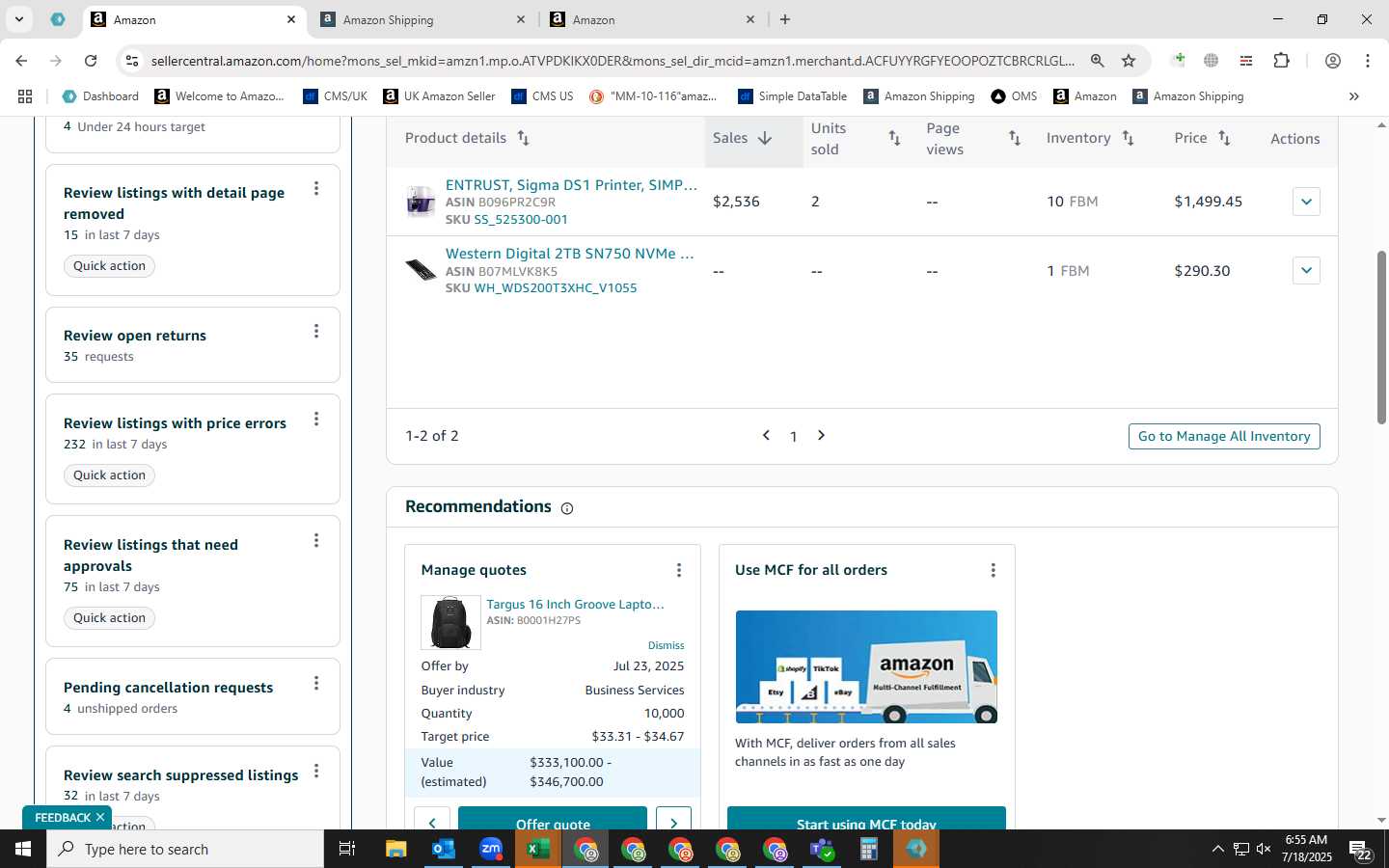Open the Use MCF card options menu

[994, 571]
